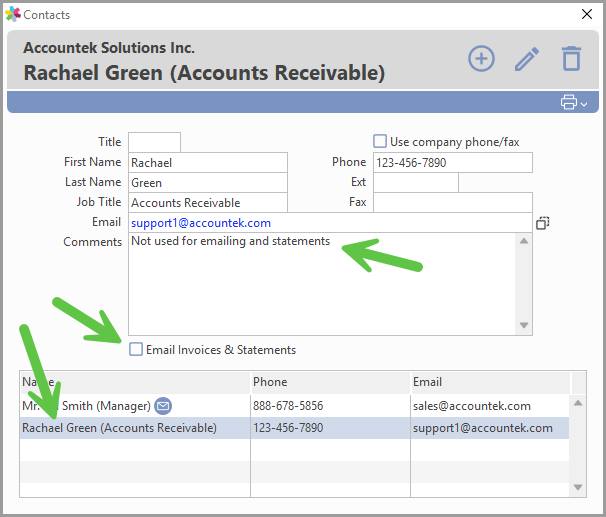
Task: Select the Smith (Manager) contact row
Action: click(294, 406)
